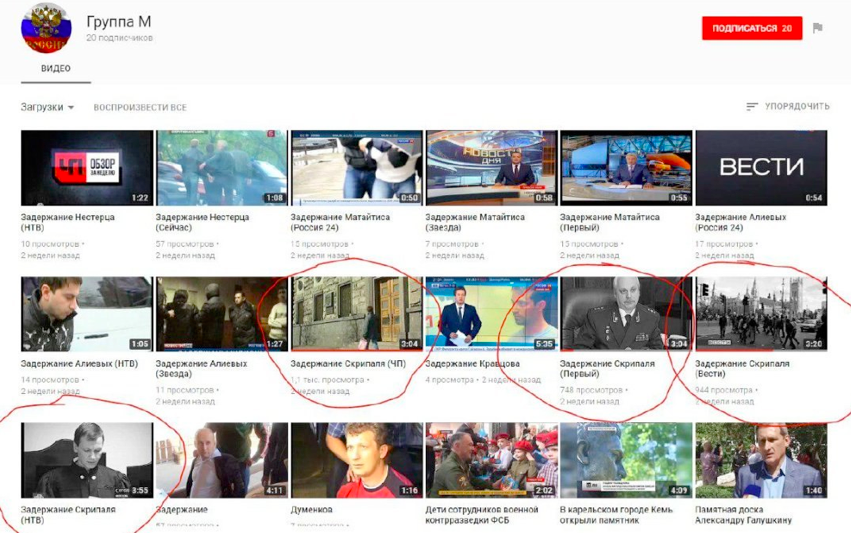The width and height of the screenshot is (851, 533).
Task: Open thumbnail of Задержание Скрипаля (НТВ)
Action: tap(87, 460)
